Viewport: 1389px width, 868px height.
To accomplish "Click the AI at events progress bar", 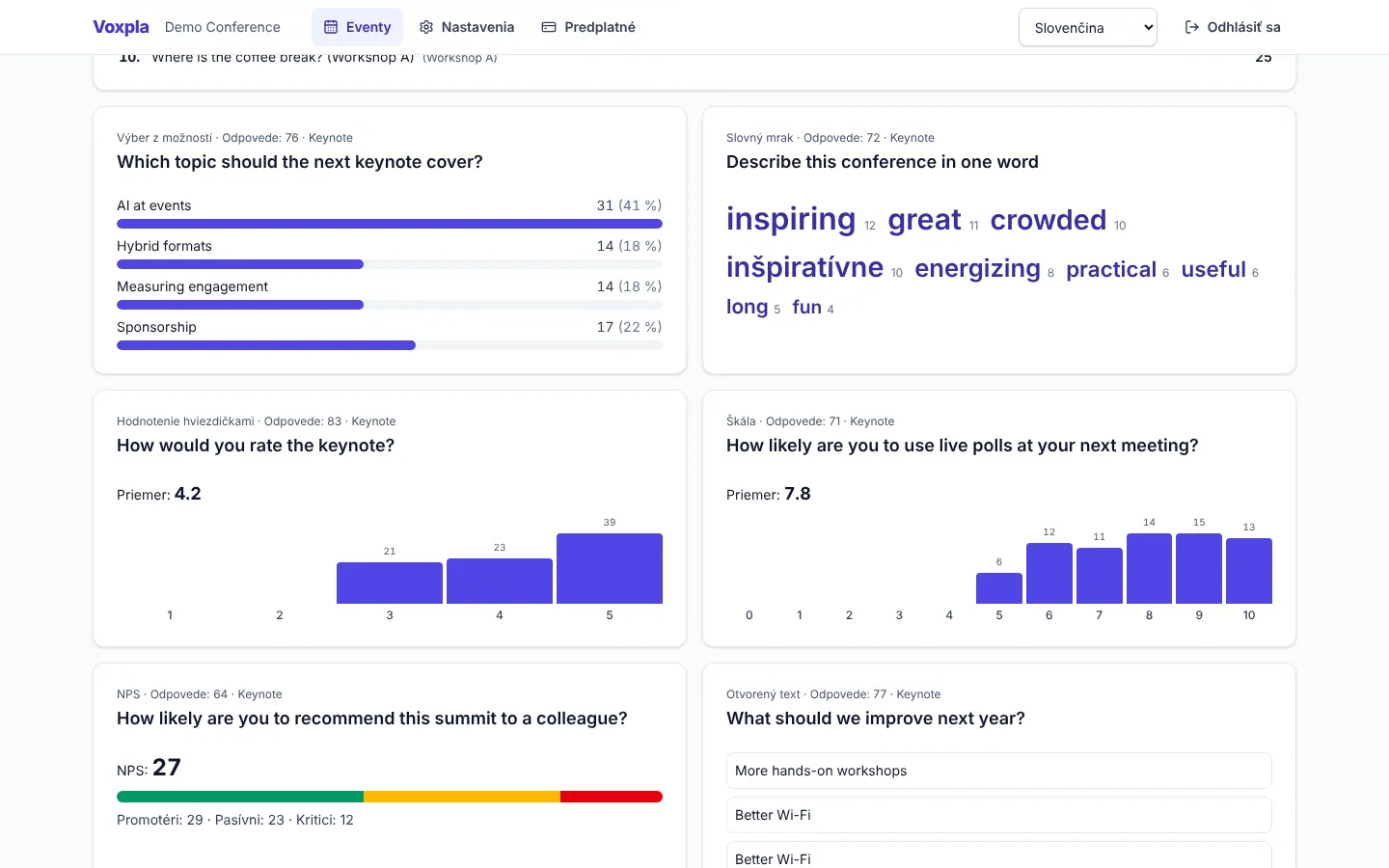I will point(390,224).
